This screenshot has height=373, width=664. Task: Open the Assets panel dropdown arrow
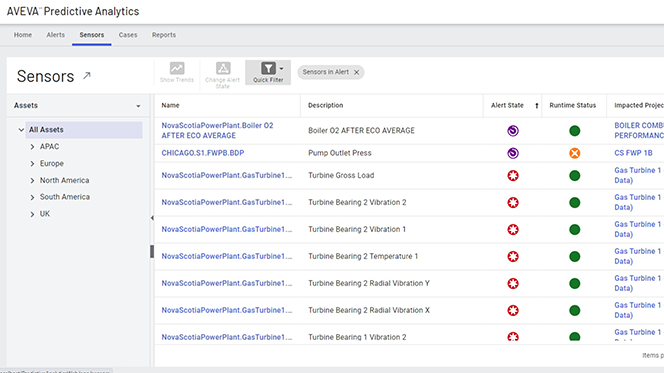coord(138,106)
